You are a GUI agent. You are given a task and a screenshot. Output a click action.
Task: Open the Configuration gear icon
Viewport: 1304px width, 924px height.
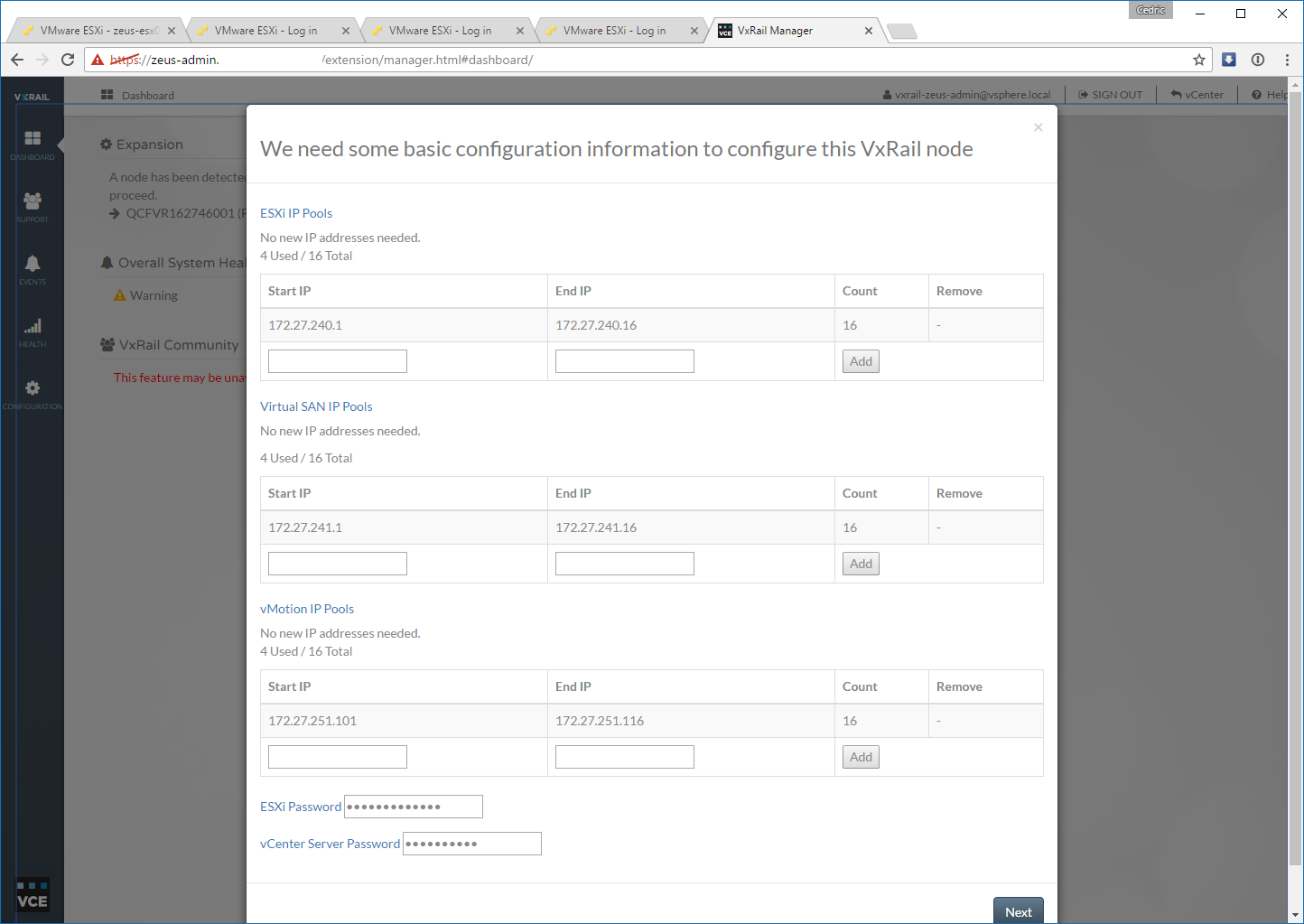point(33,393)
